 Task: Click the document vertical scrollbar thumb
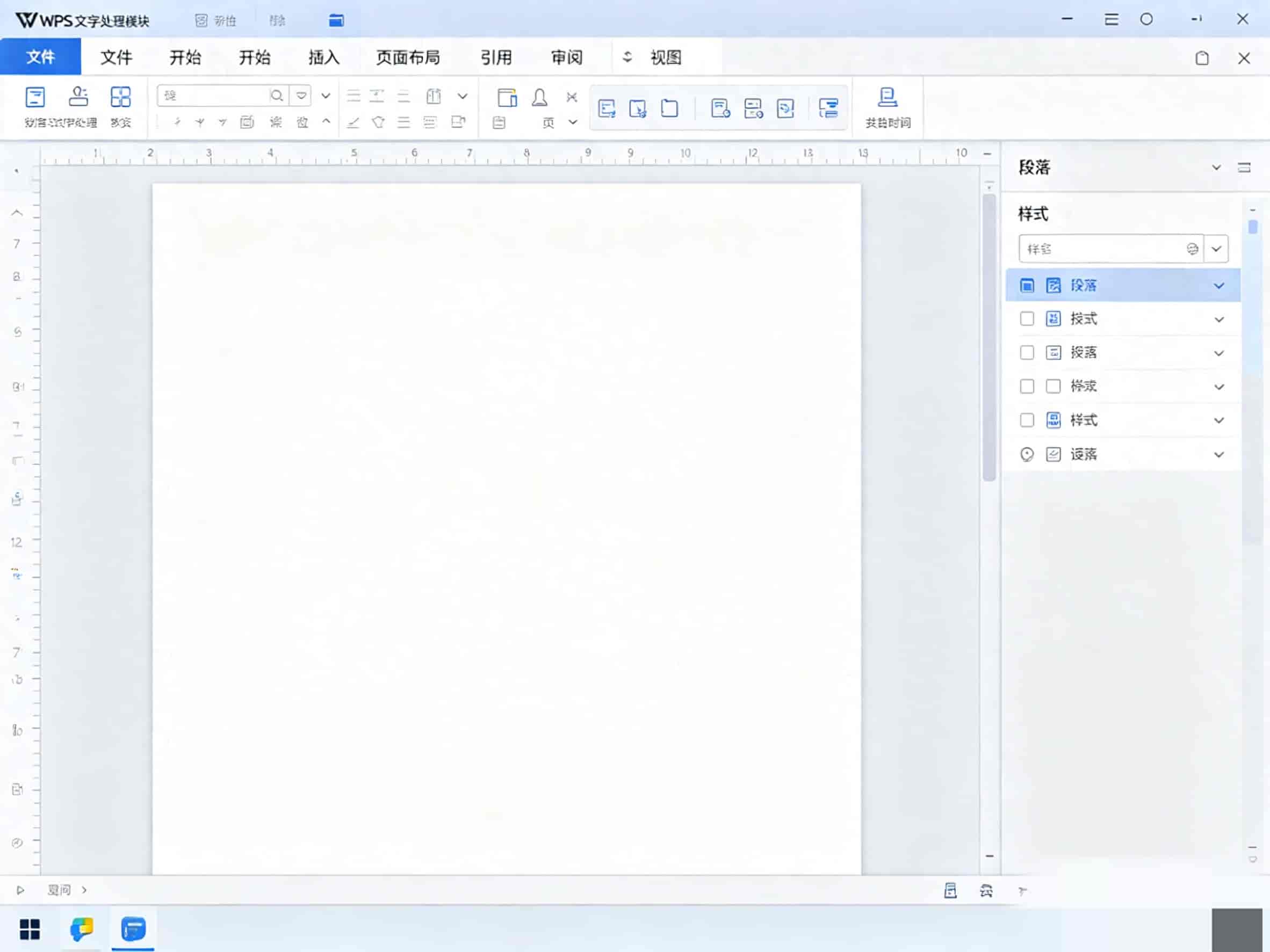click(988, 338)
